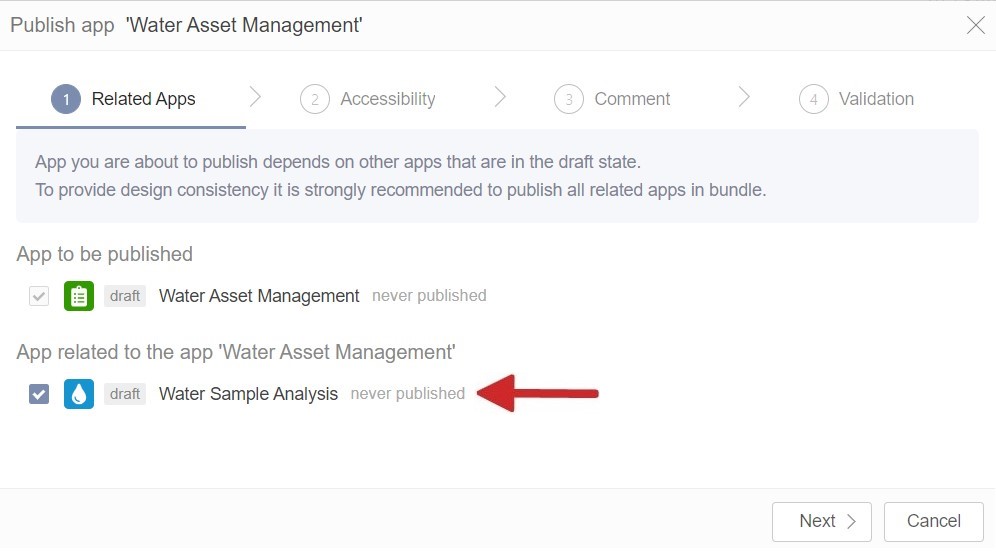Image resolution: width=996 pixels, height=553 pixels.
Task: Click the draft tag beside Water Asset Management
Action: click(x=125, y=296)
